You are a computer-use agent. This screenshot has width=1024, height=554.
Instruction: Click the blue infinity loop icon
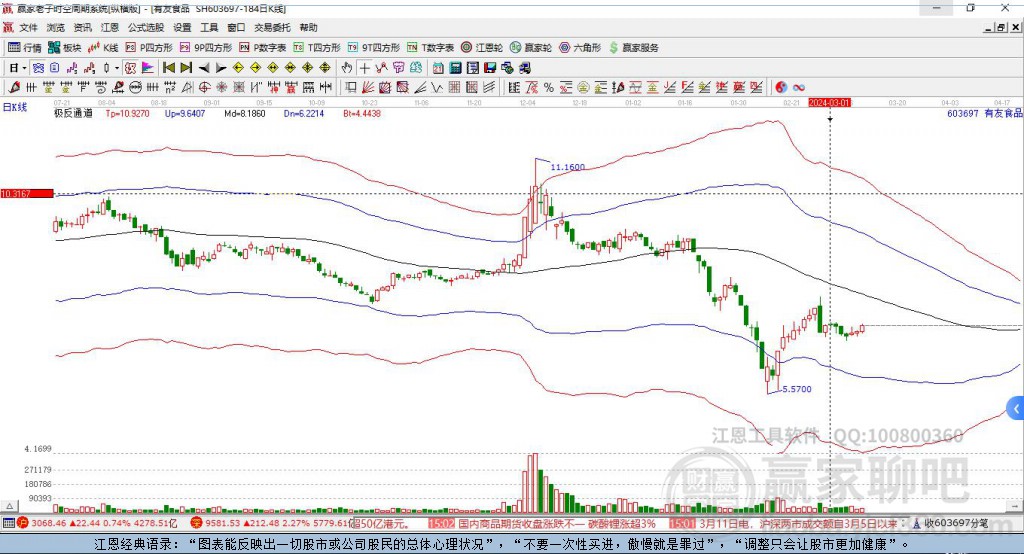pyautogui.click(x=799, y=88)
